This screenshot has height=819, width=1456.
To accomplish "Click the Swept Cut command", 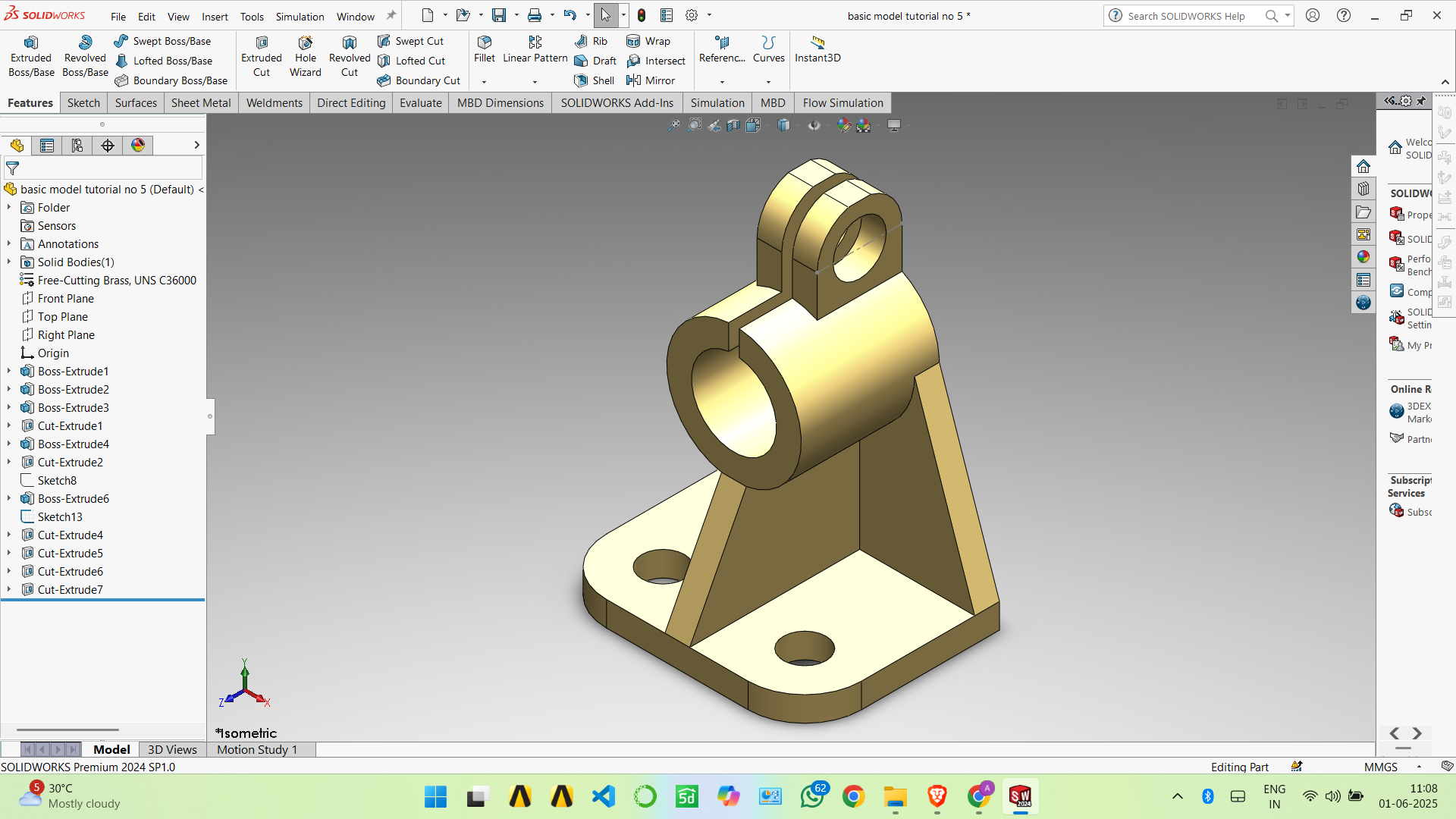I will coord(411,41).
